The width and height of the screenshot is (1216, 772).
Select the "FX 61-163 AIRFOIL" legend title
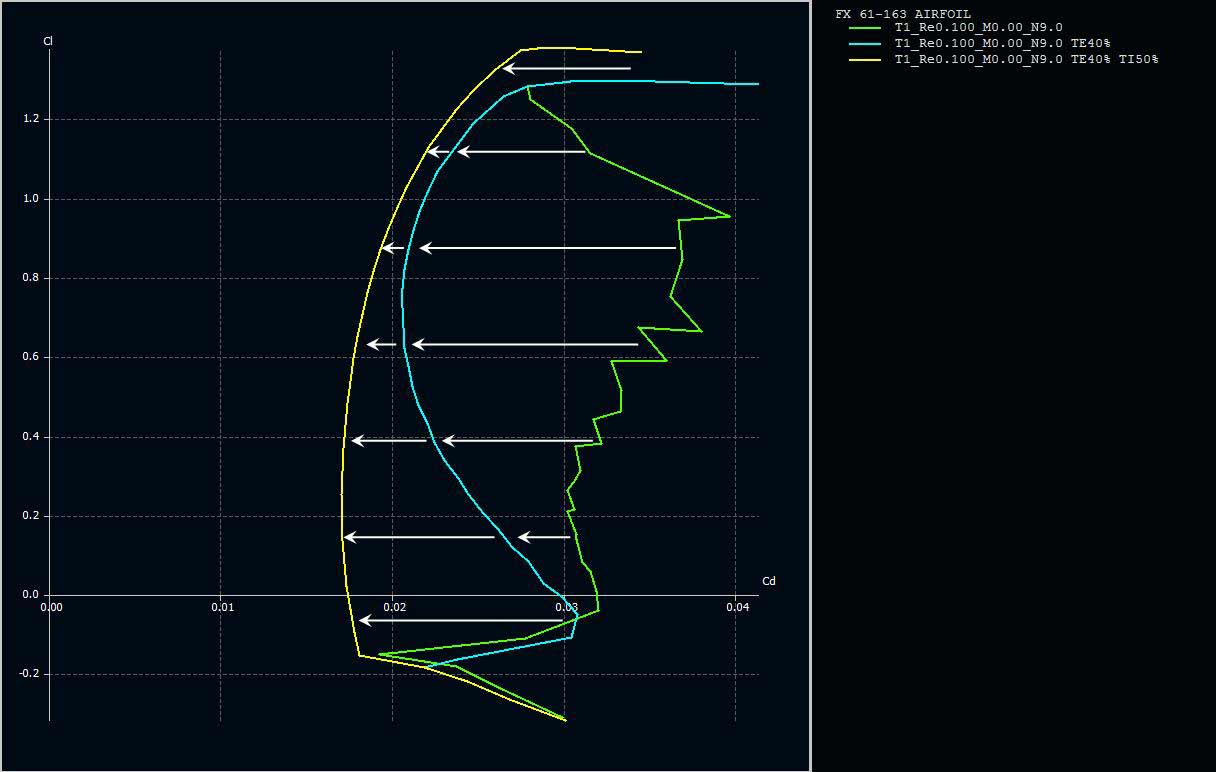tap(903, 14)
